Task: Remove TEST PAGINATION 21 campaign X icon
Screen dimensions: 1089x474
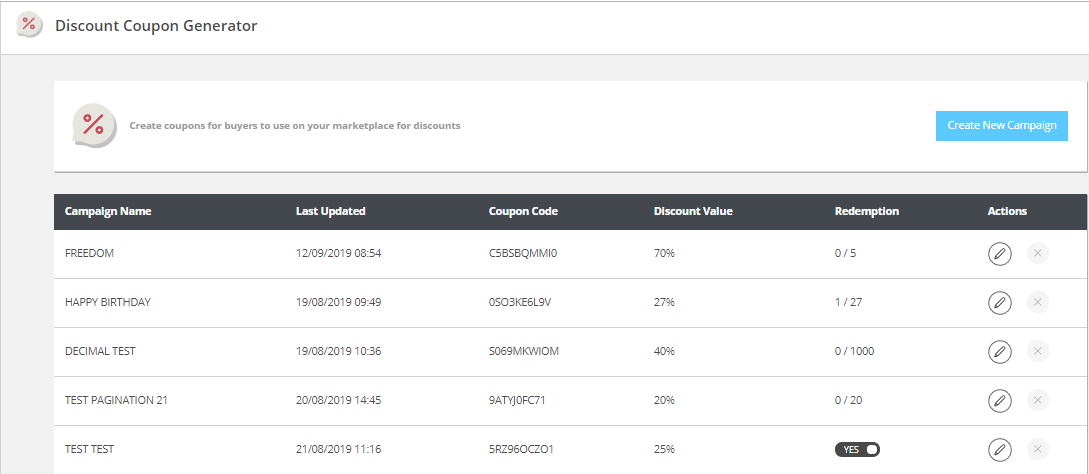Action: tap(1038, 400)
